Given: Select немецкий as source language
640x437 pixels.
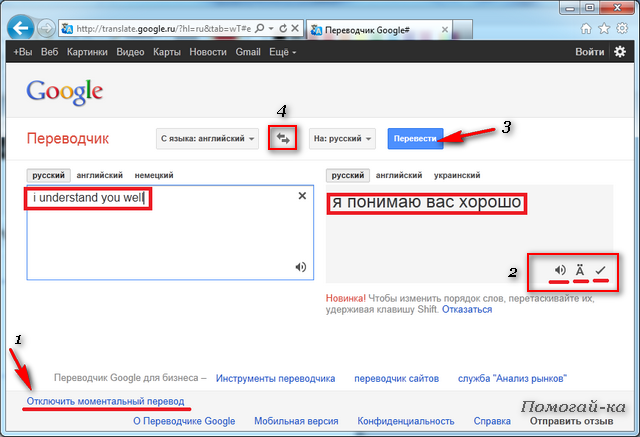Looking at the screenshot, I should click(x=154, y=175).
